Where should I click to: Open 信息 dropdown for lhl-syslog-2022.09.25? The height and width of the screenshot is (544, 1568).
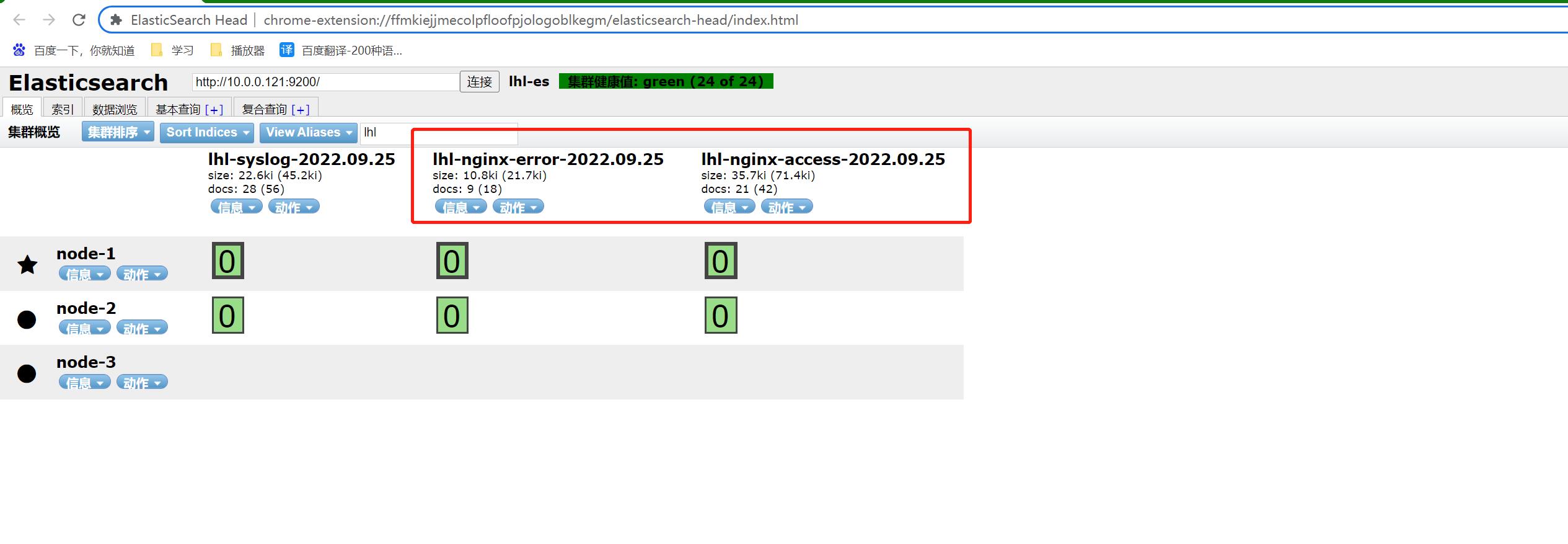pos(237,207)
